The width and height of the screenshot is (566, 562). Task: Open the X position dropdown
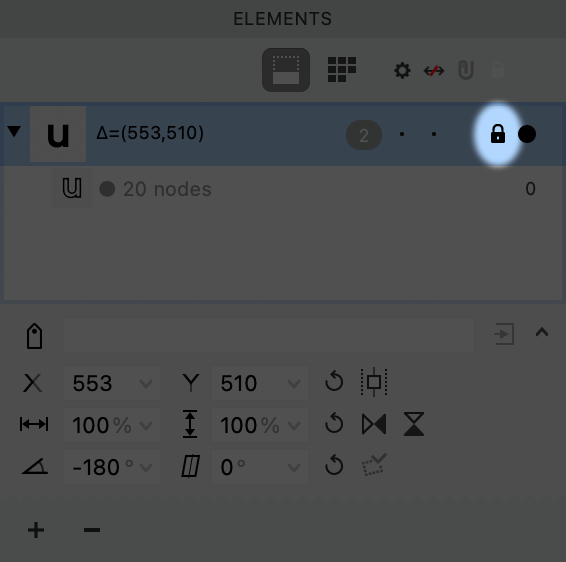coord(146,383)
